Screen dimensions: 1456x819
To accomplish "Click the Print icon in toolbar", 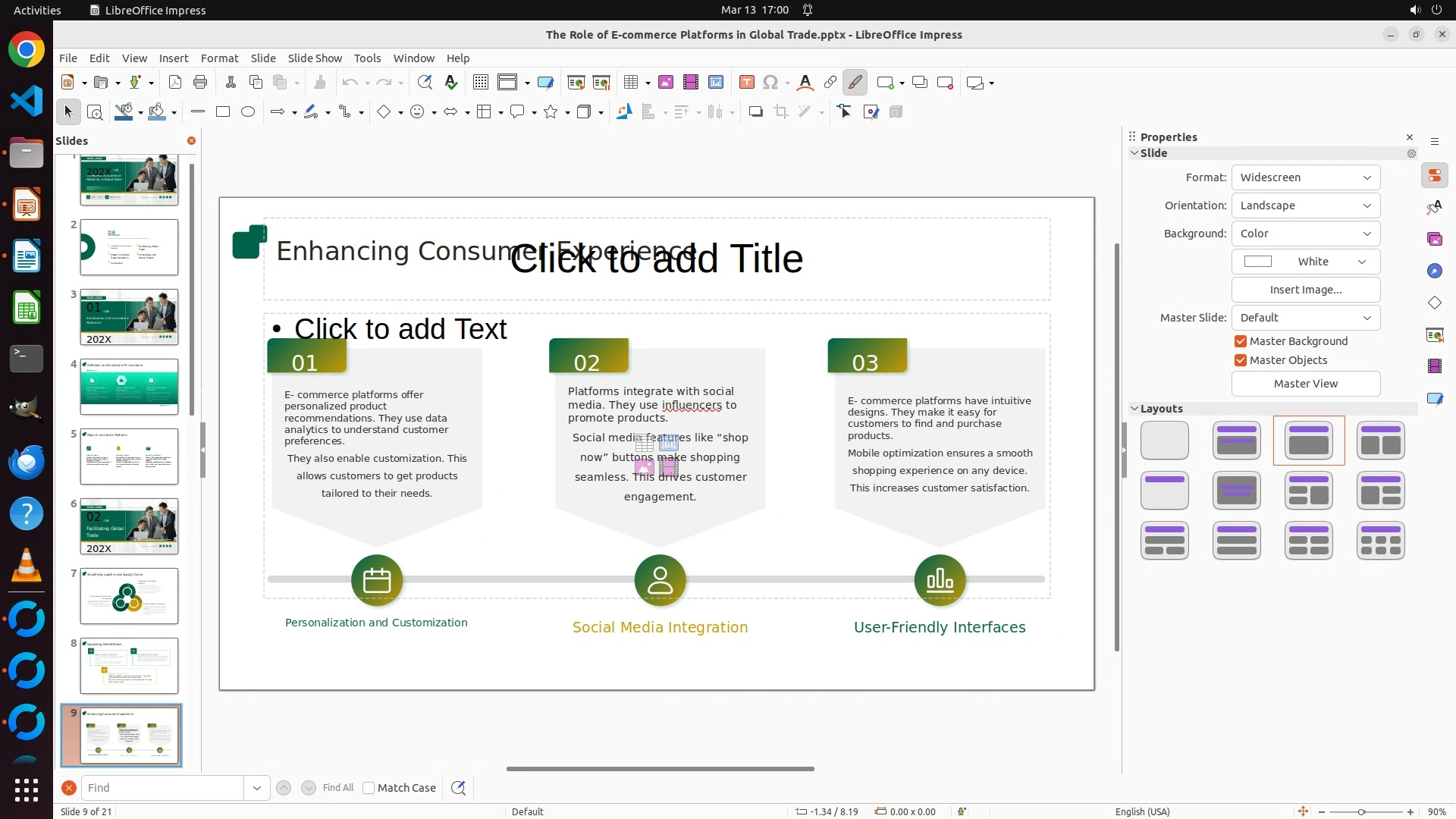I will (x=200, y=83).
